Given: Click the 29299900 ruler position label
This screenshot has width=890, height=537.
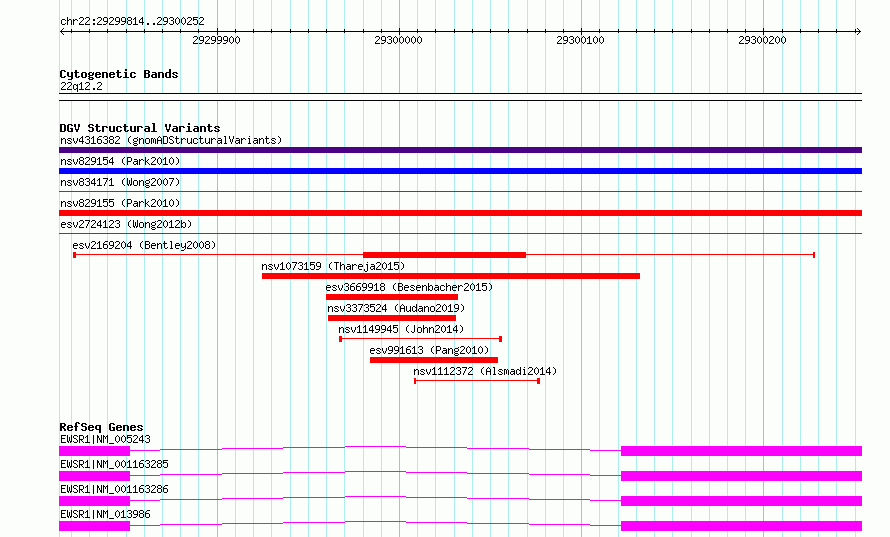Looking at the screenshot, I should (216, 40).
